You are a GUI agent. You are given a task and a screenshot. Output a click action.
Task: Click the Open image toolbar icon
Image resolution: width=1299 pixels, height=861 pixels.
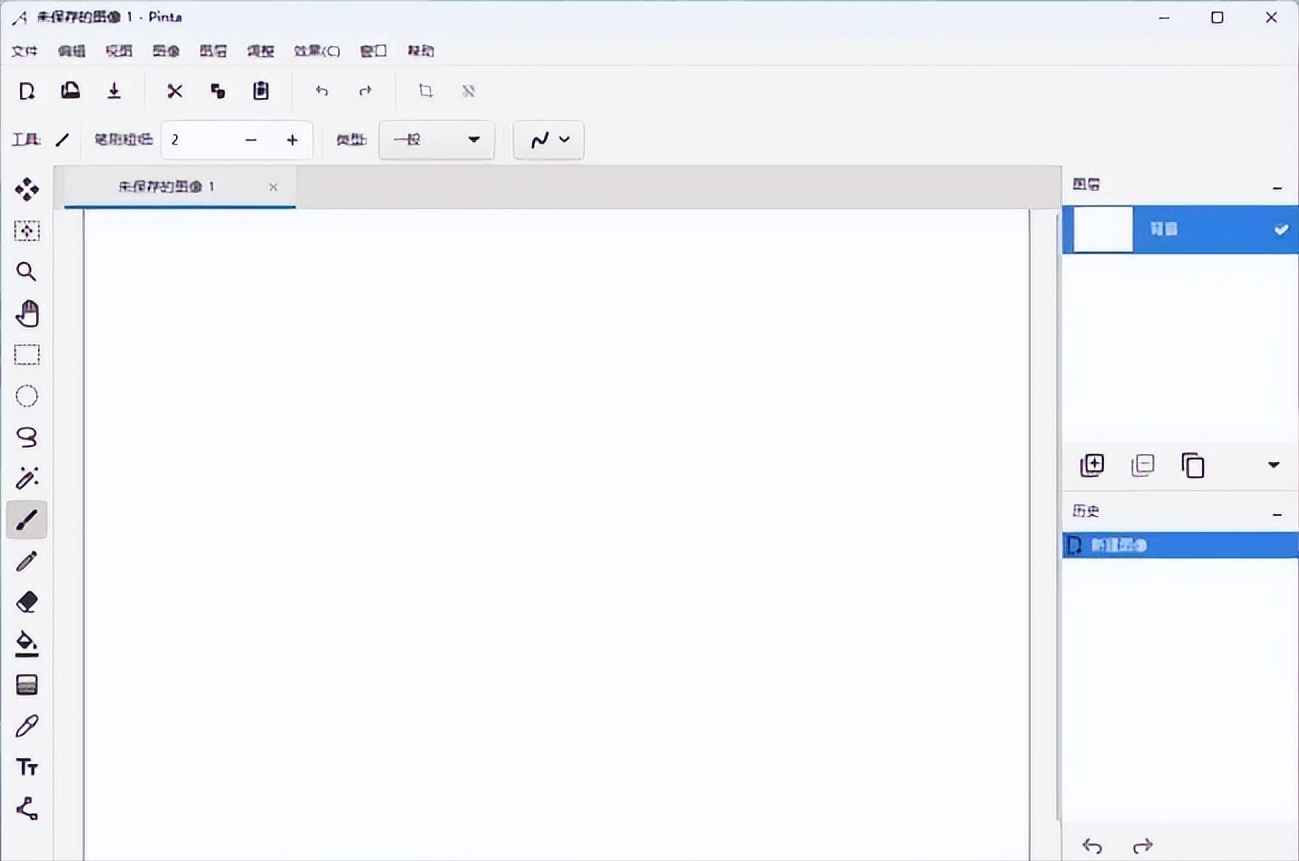point(70,91)
